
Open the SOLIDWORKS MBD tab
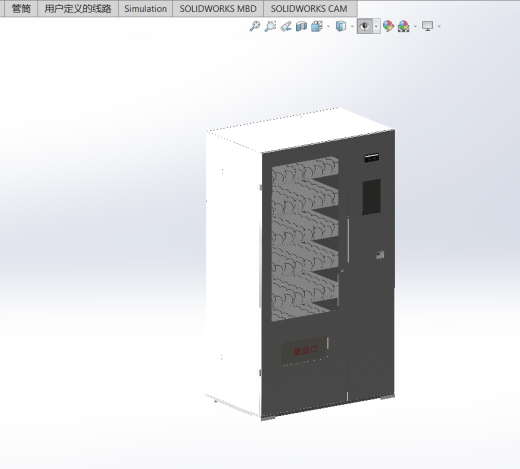pyautogui.click(x=218, y=9)
